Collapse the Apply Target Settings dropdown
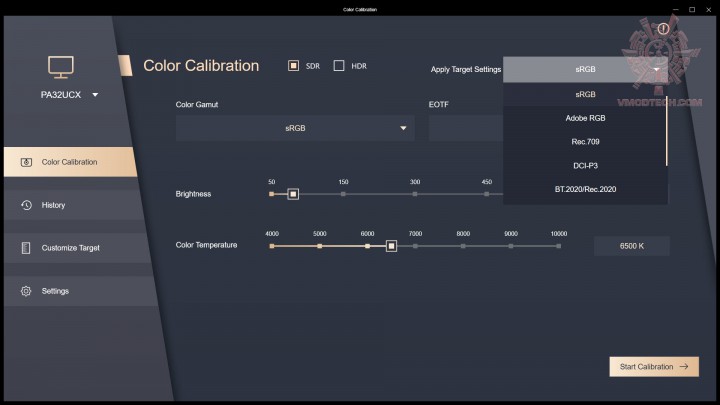Image resolution: width=720 pixels, height=405 pixels. [585, 69]
